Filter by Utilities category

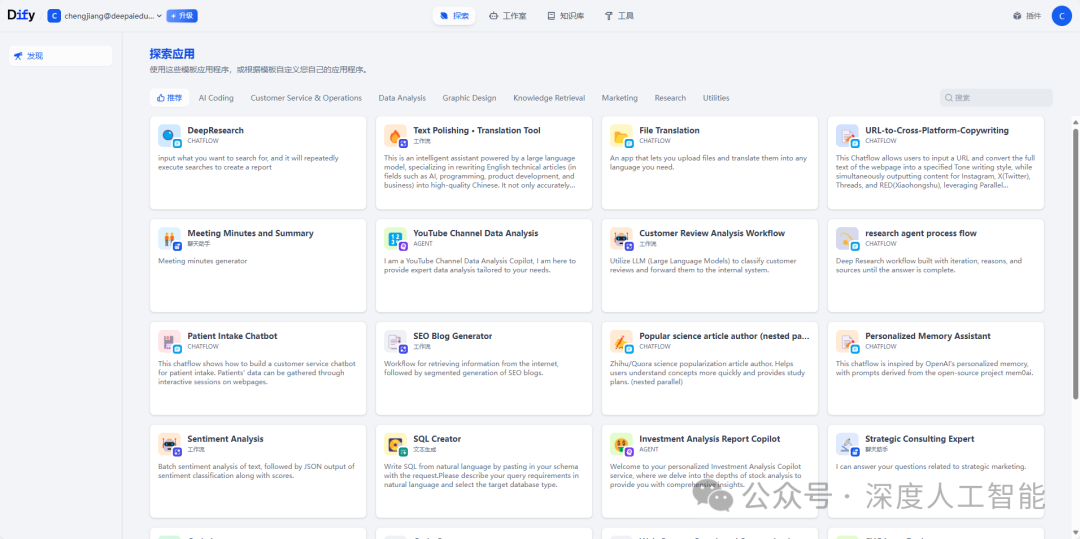[716, 98]
